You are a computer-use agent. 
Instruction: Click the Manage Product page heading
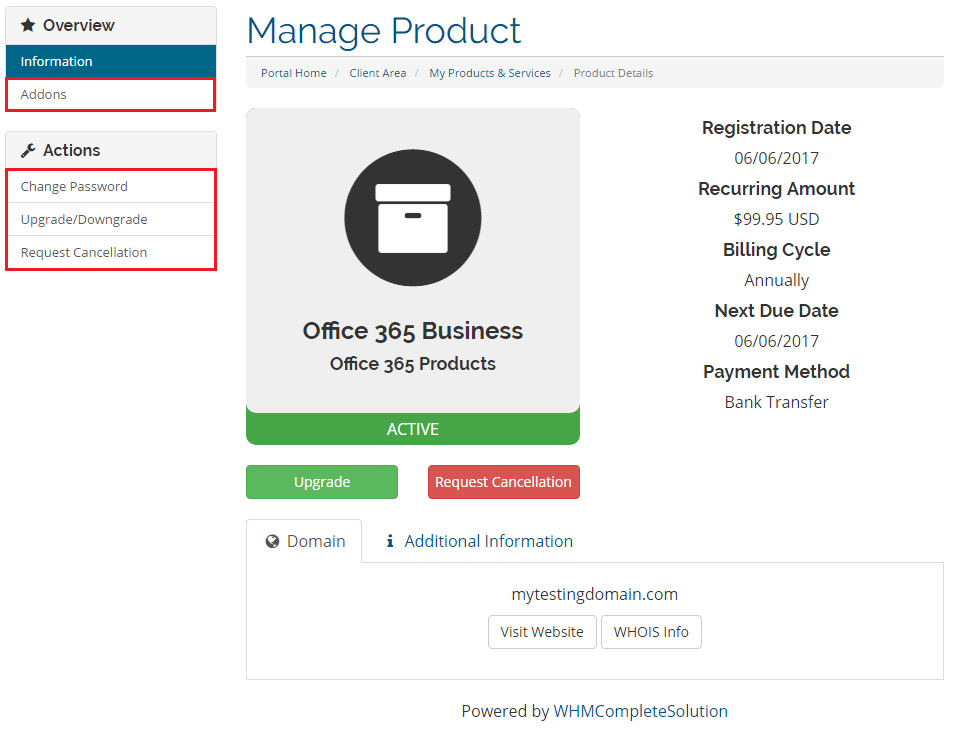coord(384,31)
